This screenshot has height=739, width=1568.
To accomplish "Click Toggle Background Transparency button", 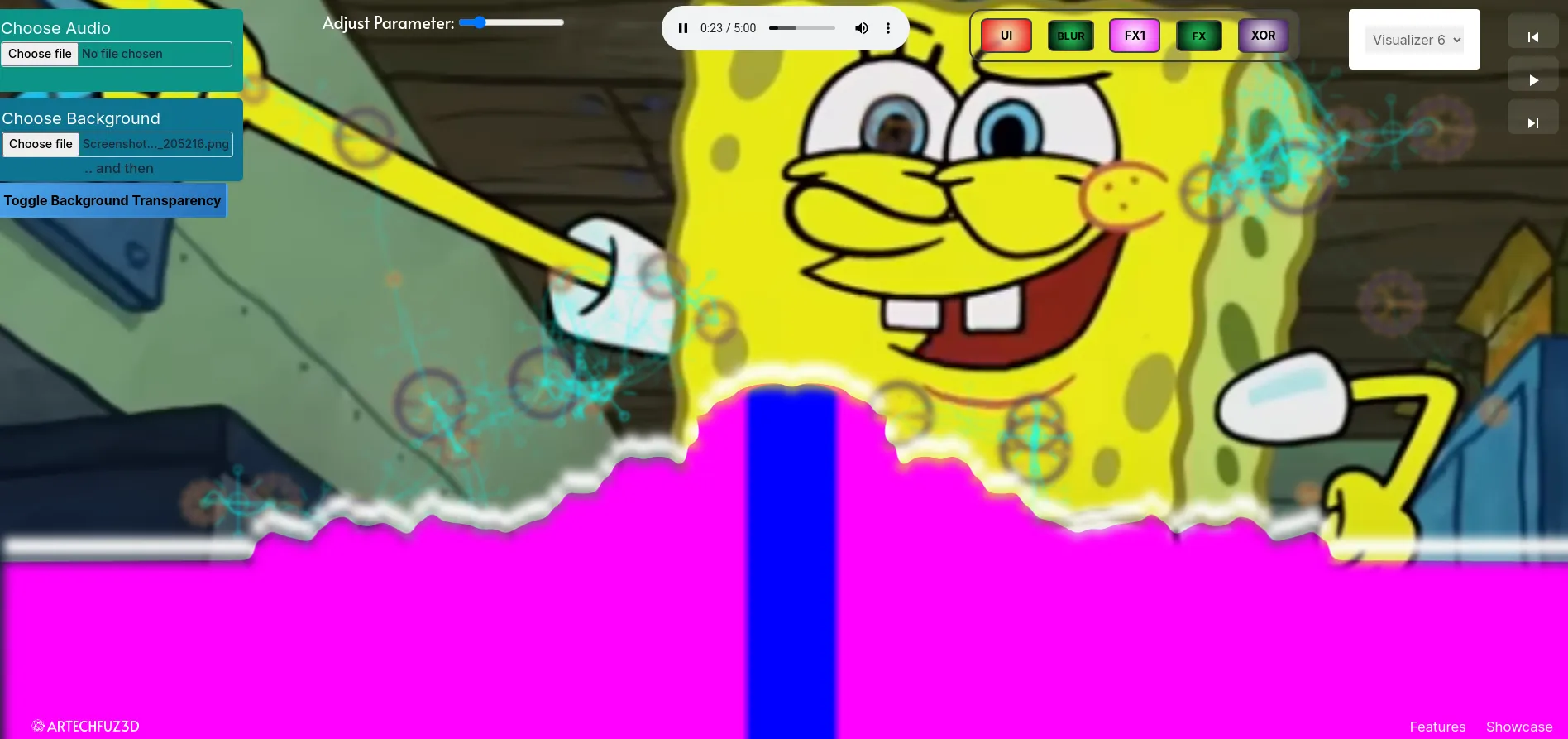I will click(112, 200).
